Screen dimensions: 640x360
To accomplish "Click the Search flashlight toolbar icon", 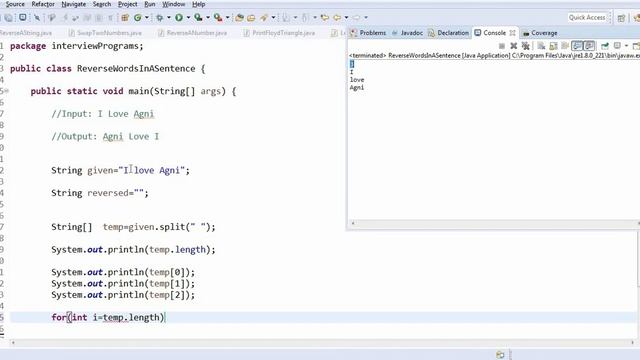I will coord(264,18).
